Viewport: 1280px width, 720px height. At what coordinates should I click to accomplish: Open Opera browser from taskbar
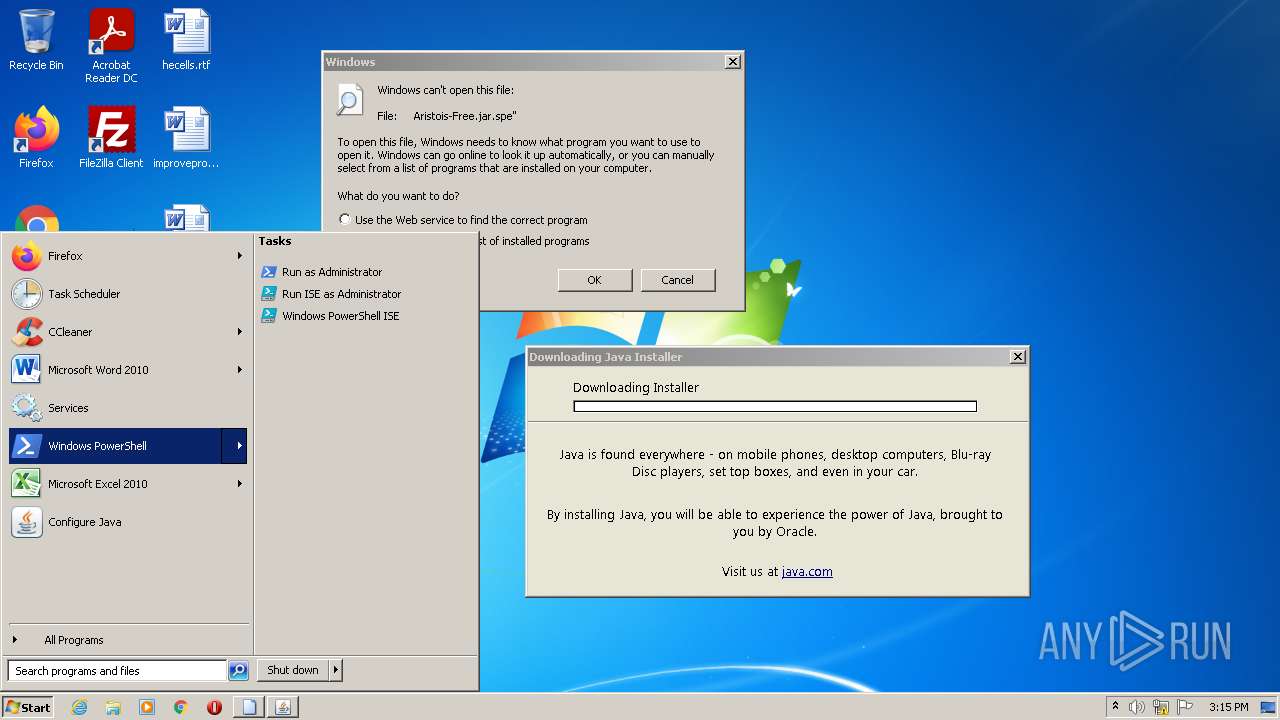tap(214, 707)
